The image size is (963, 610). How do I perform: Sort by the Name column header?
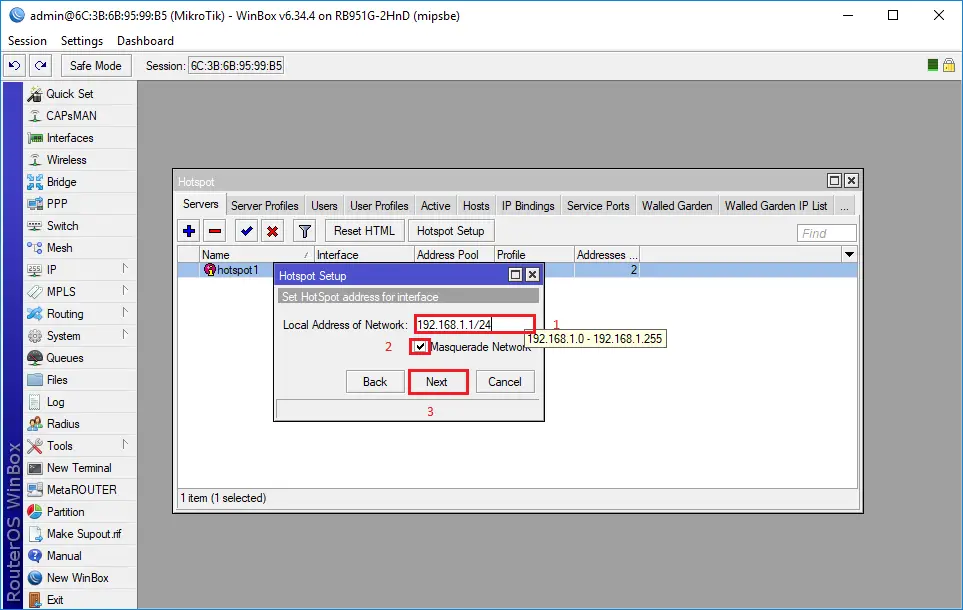(257, 254)
